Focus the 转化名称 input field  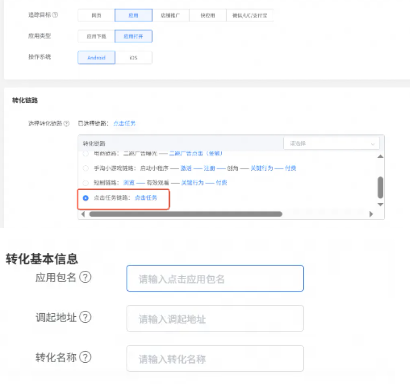click(215, 359)
